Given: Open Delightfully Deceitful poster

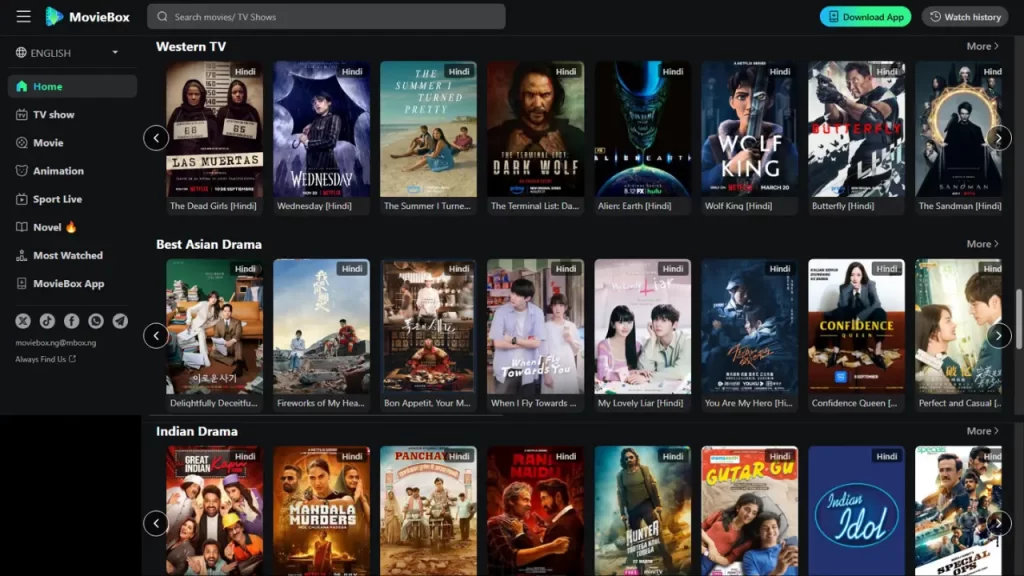Looking at the screenshot, I should coord(214,327).
